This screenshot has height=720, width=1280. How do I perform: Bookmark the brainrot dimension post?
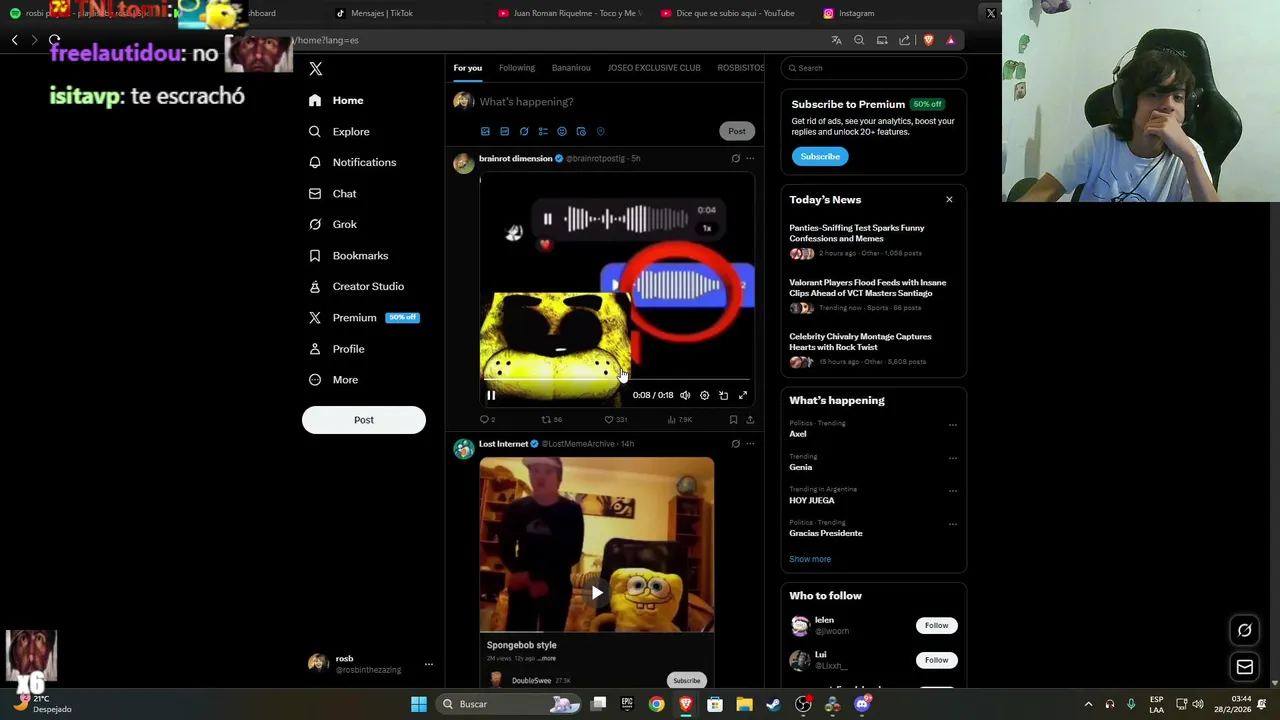[733, 420]
